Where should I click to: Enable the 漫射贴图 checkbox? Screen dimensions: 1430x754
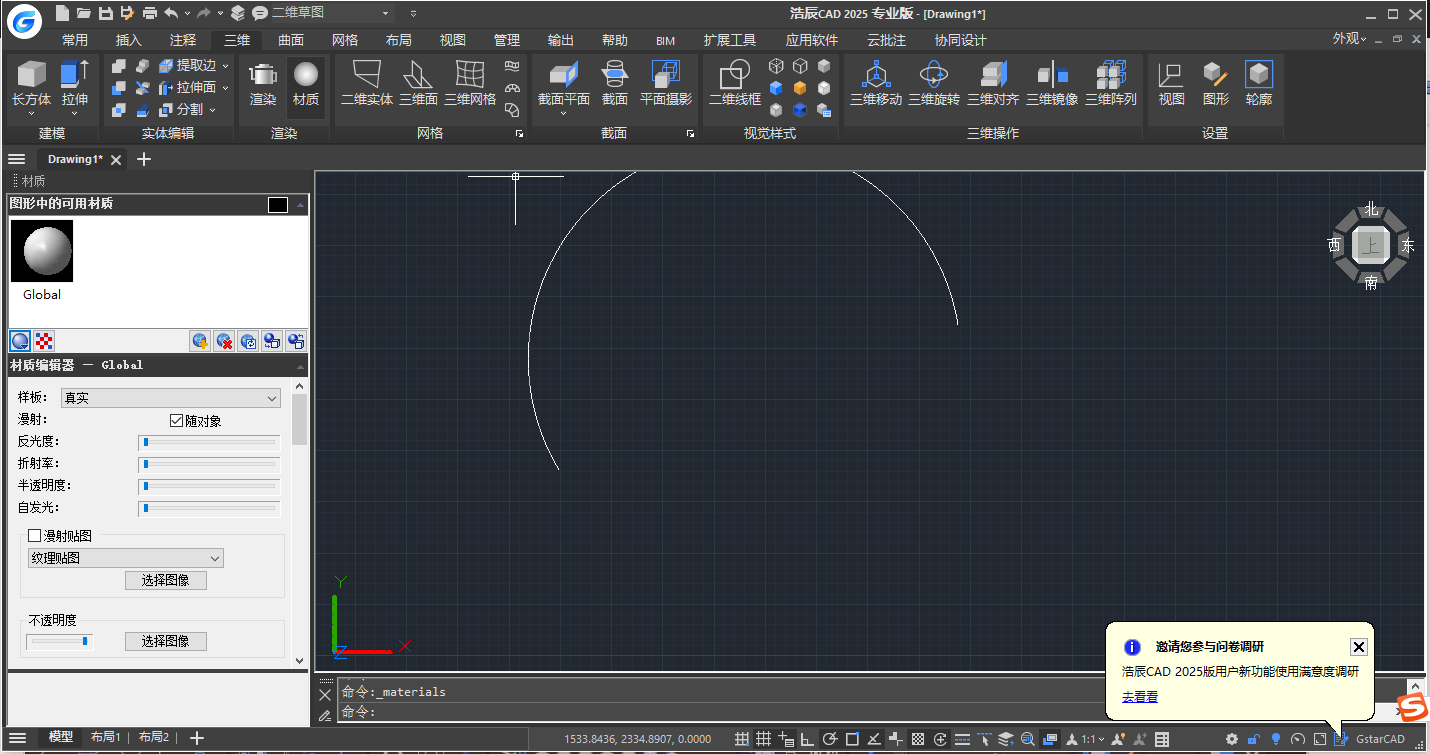(x=35, y=536)
